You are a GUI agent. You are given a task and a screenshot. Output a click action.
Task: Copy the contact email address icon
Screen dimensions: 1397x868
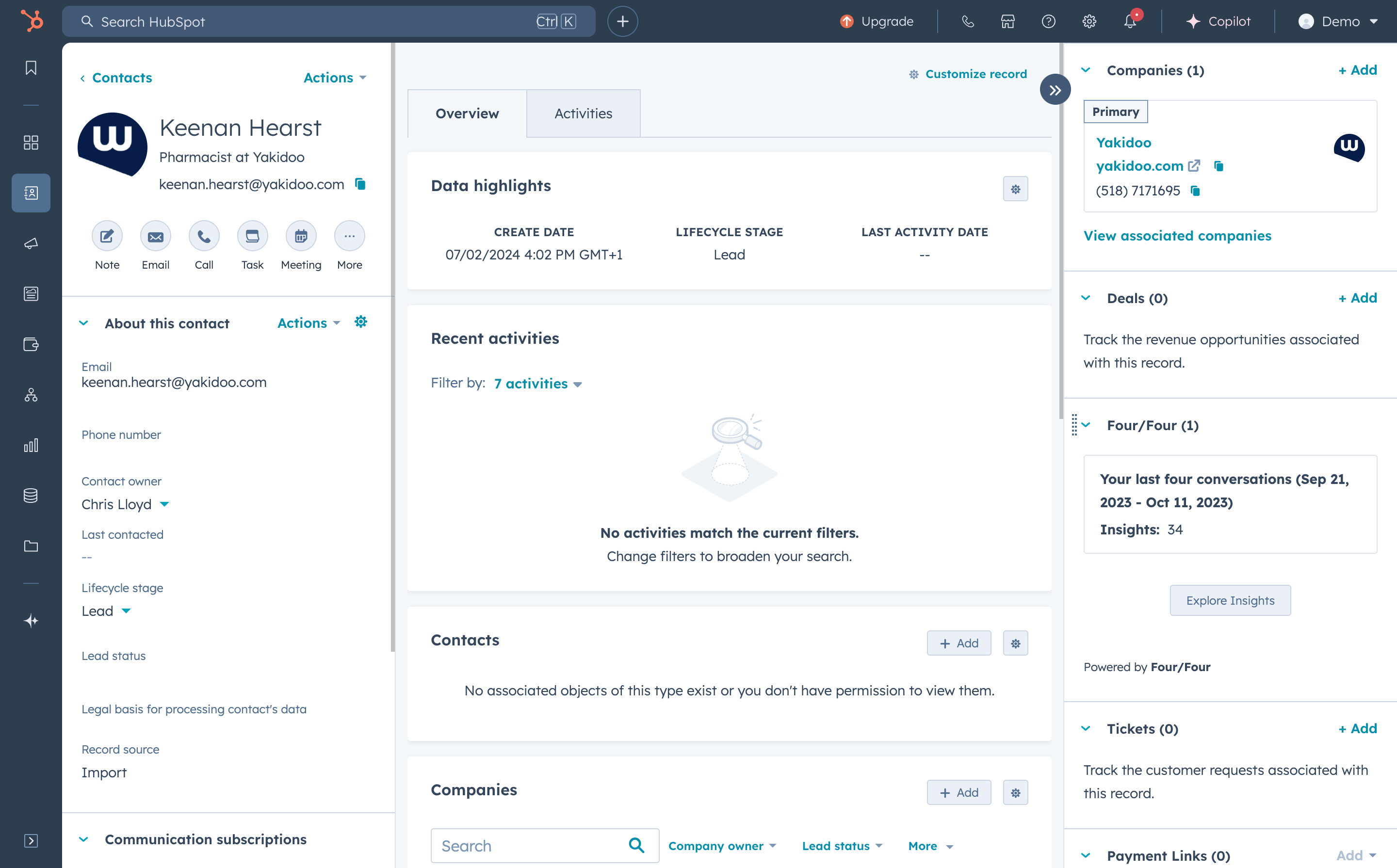tap(360, 184)
